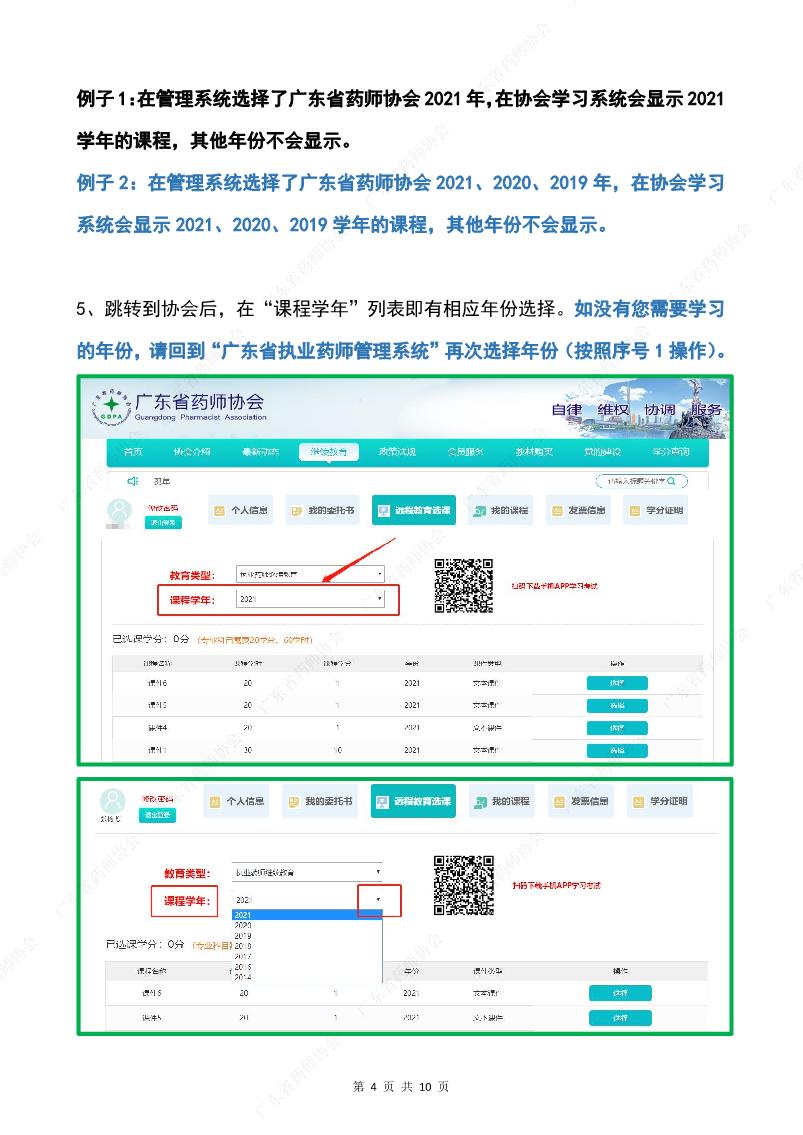Open 学分证明 tab in the GDPA-header screenshot
This screenshot has width=803, height=1135.
655,510
